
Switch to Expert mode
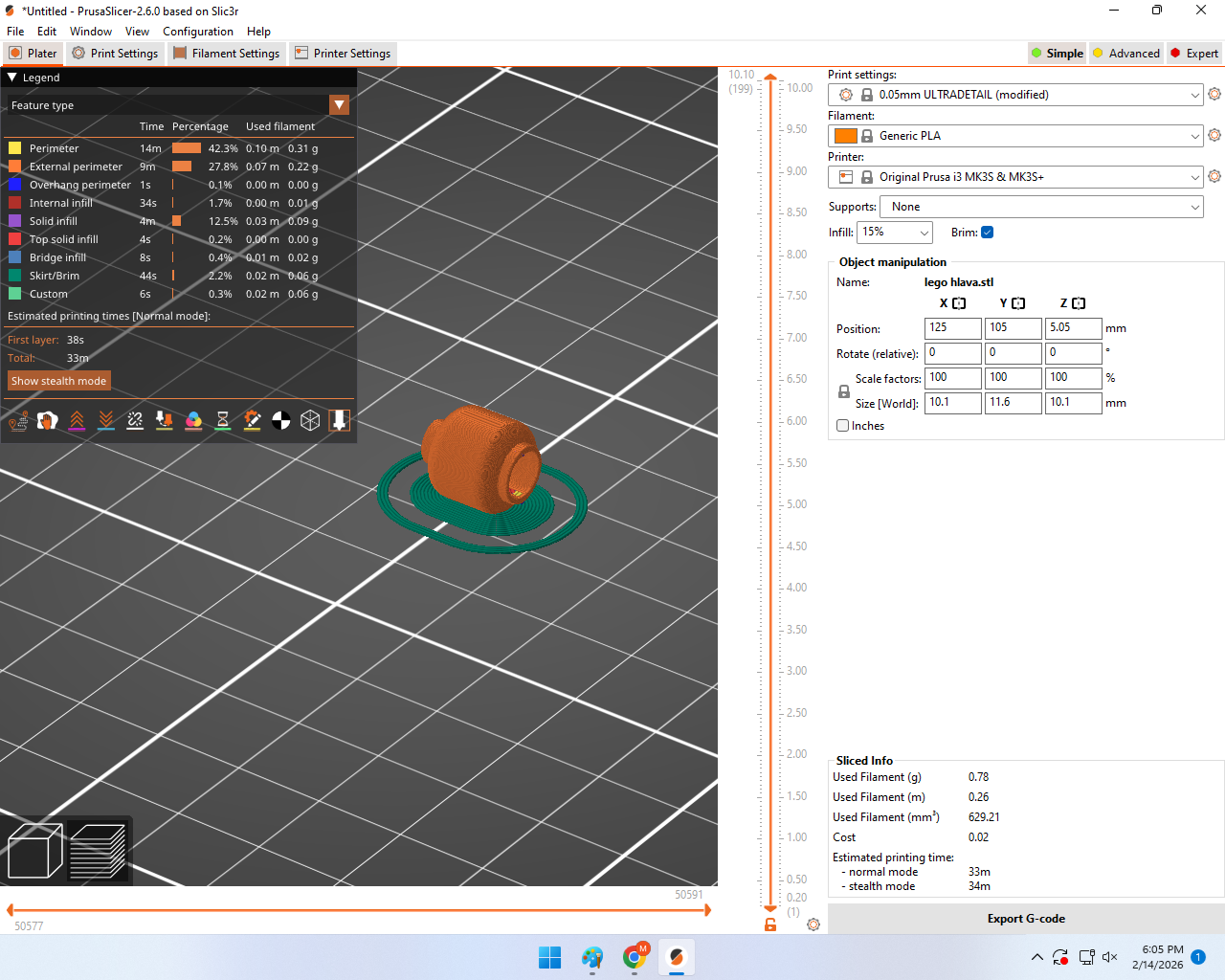coord(1194,54)
